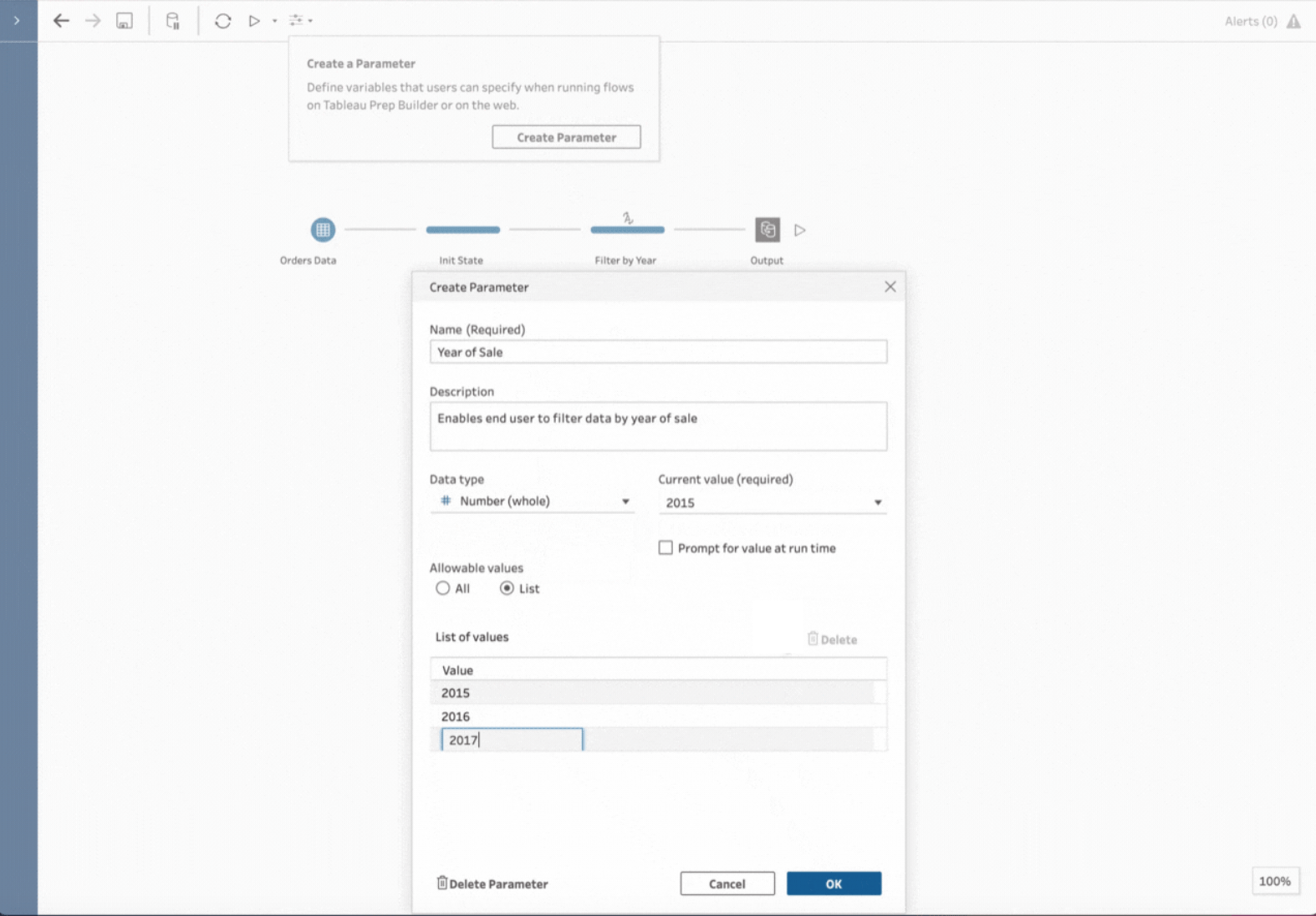Click Delete Parameter in the dialog
The height and width of the screenshot is (916, 1316).
pos(492,883)
